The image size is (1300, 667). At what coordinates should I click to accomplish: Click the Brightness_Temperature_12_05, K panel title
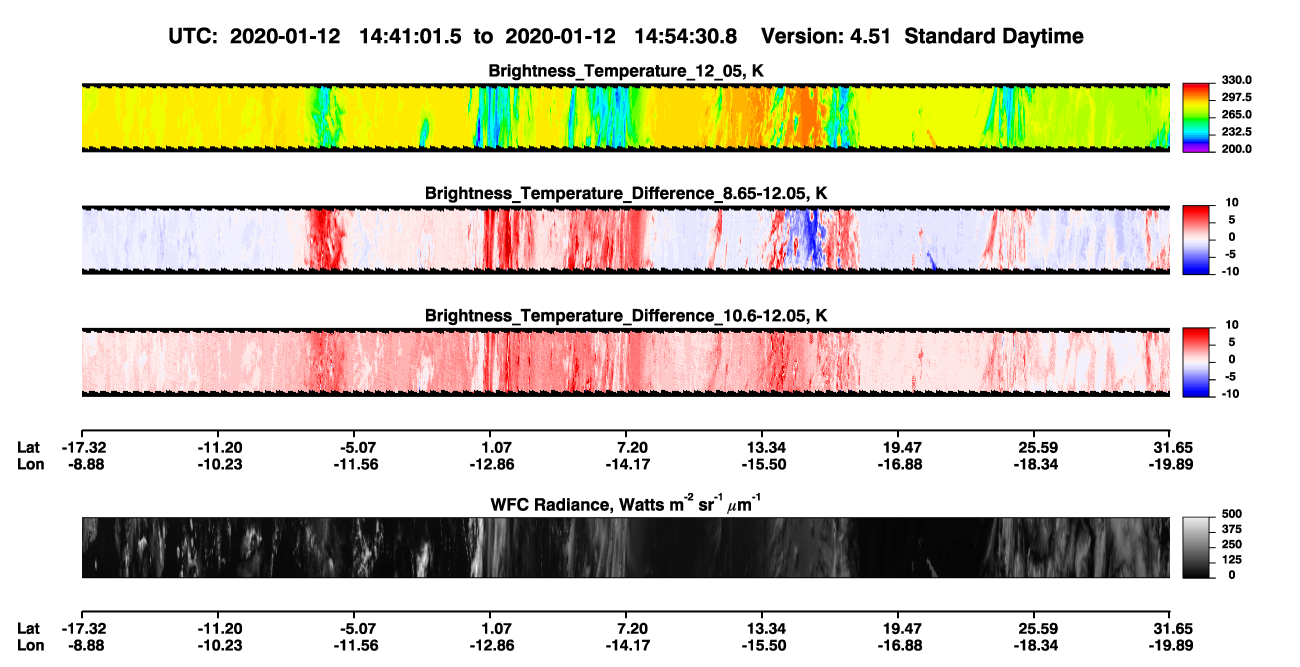tap(625, 71)
